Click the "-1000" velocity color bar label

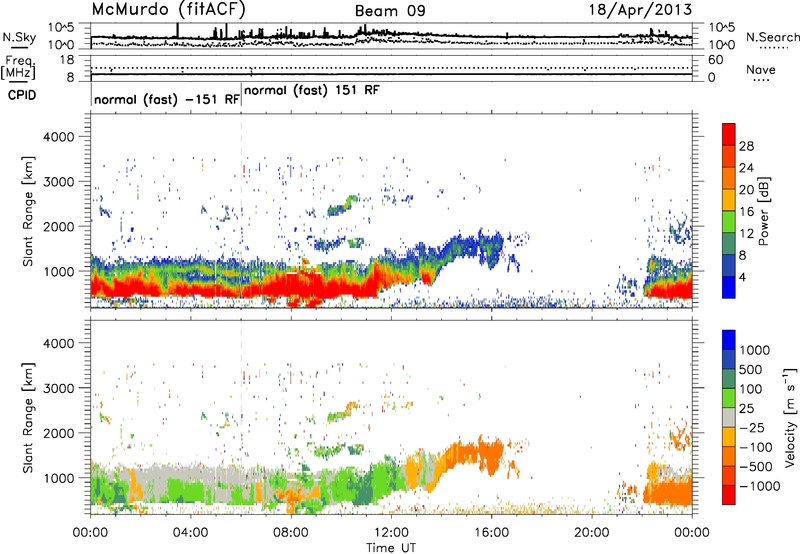[x=760, y=486]
